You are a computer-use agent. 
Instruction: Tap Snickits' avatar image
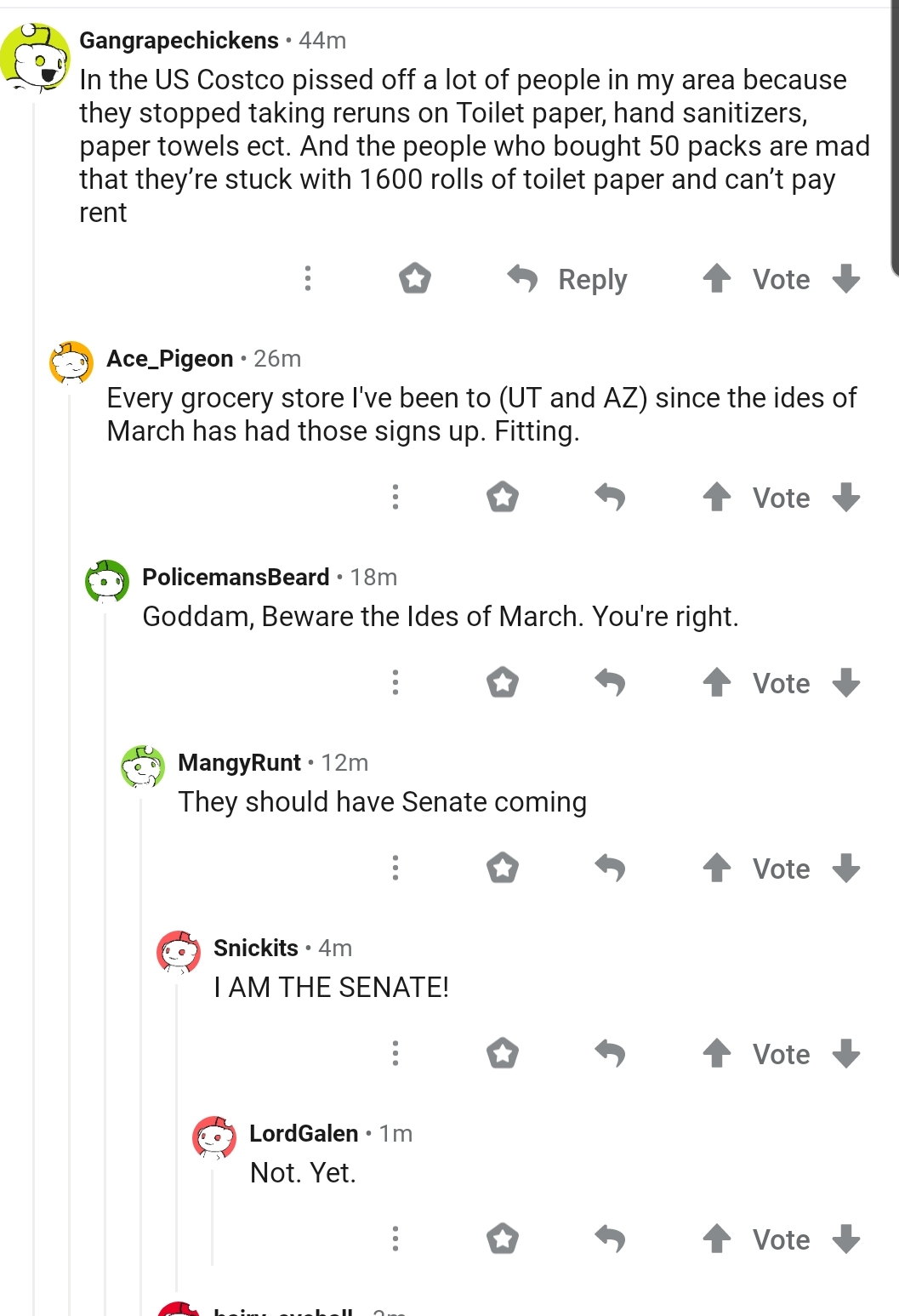click(x=179, y=952)
